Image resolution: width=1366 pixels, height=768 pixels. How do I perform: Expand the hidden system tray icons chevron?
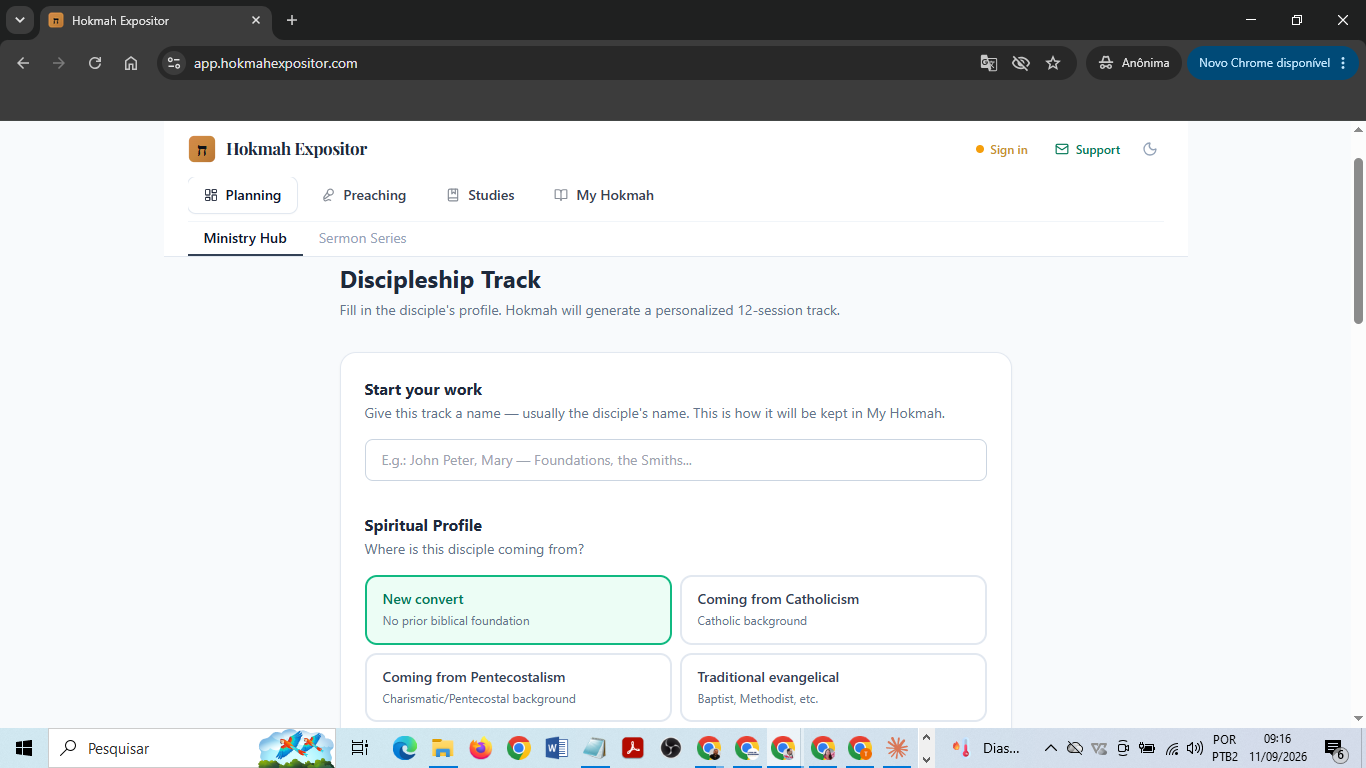1050,748
